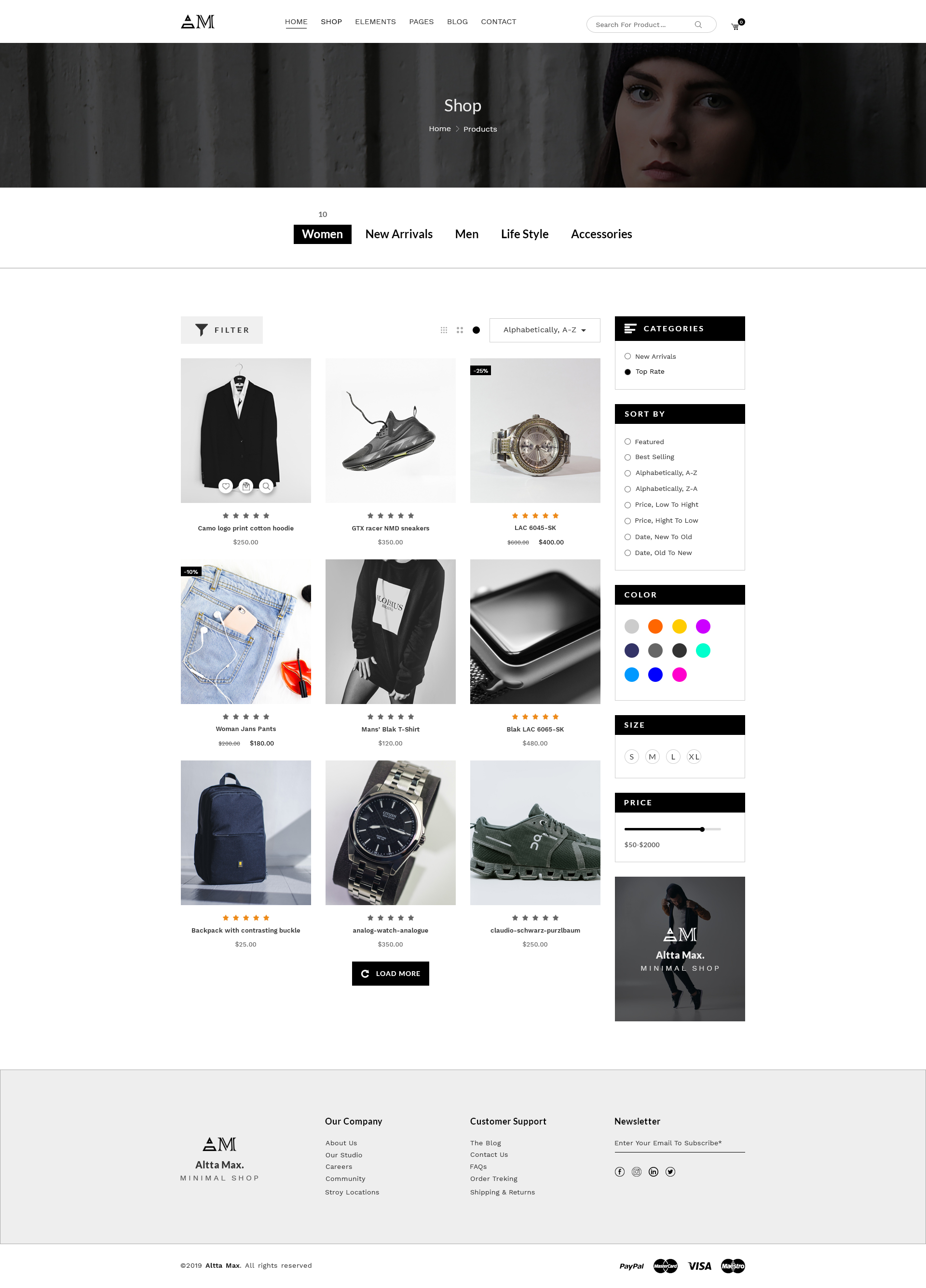Select New Arrivals category radio
Viewport: 926px width, 1288px height.
pos(628,356)
